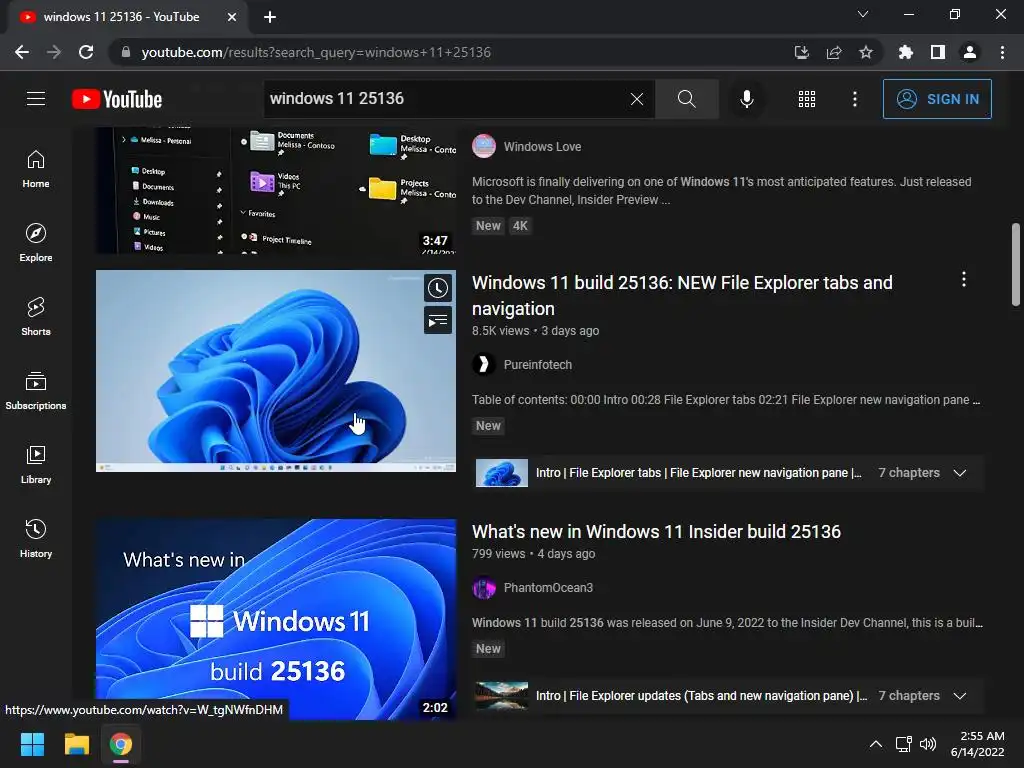Viewport: 1024px width, 768px height.
Task: Click share this page icon in address bar
Action: 834,52
